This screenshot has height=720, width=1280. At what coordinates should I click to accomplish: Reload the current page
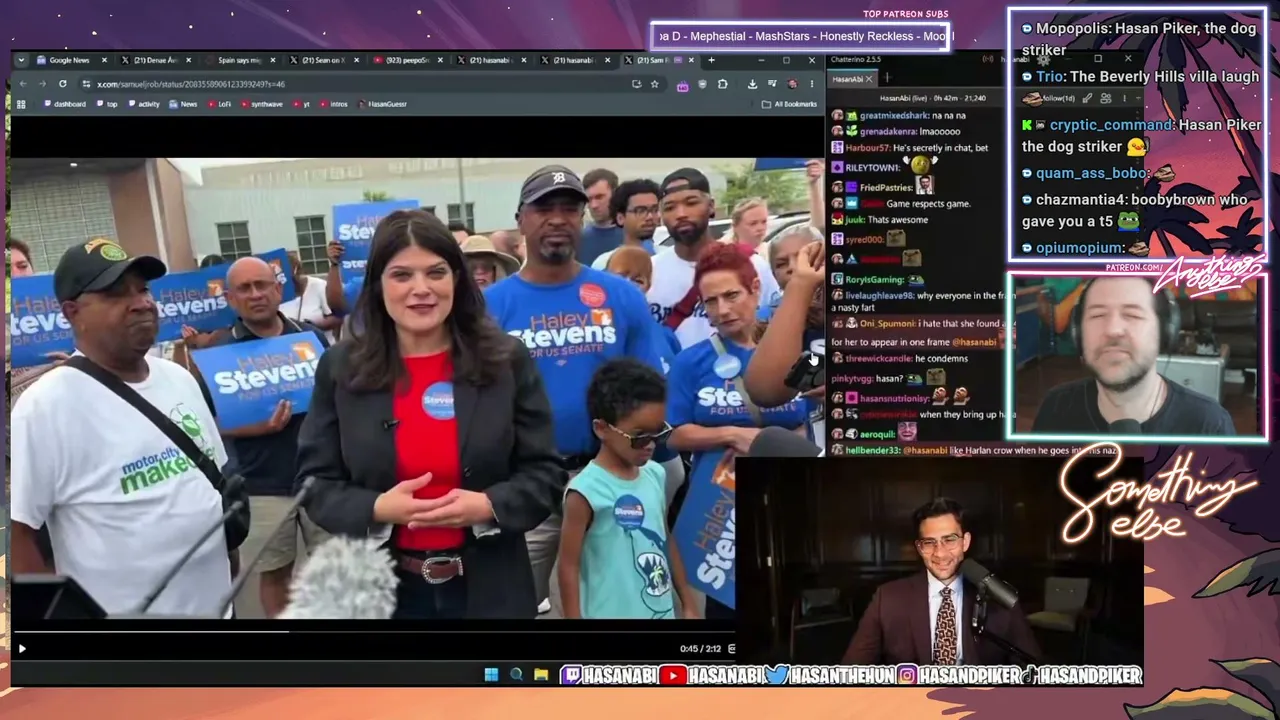[x=63, y=84]
